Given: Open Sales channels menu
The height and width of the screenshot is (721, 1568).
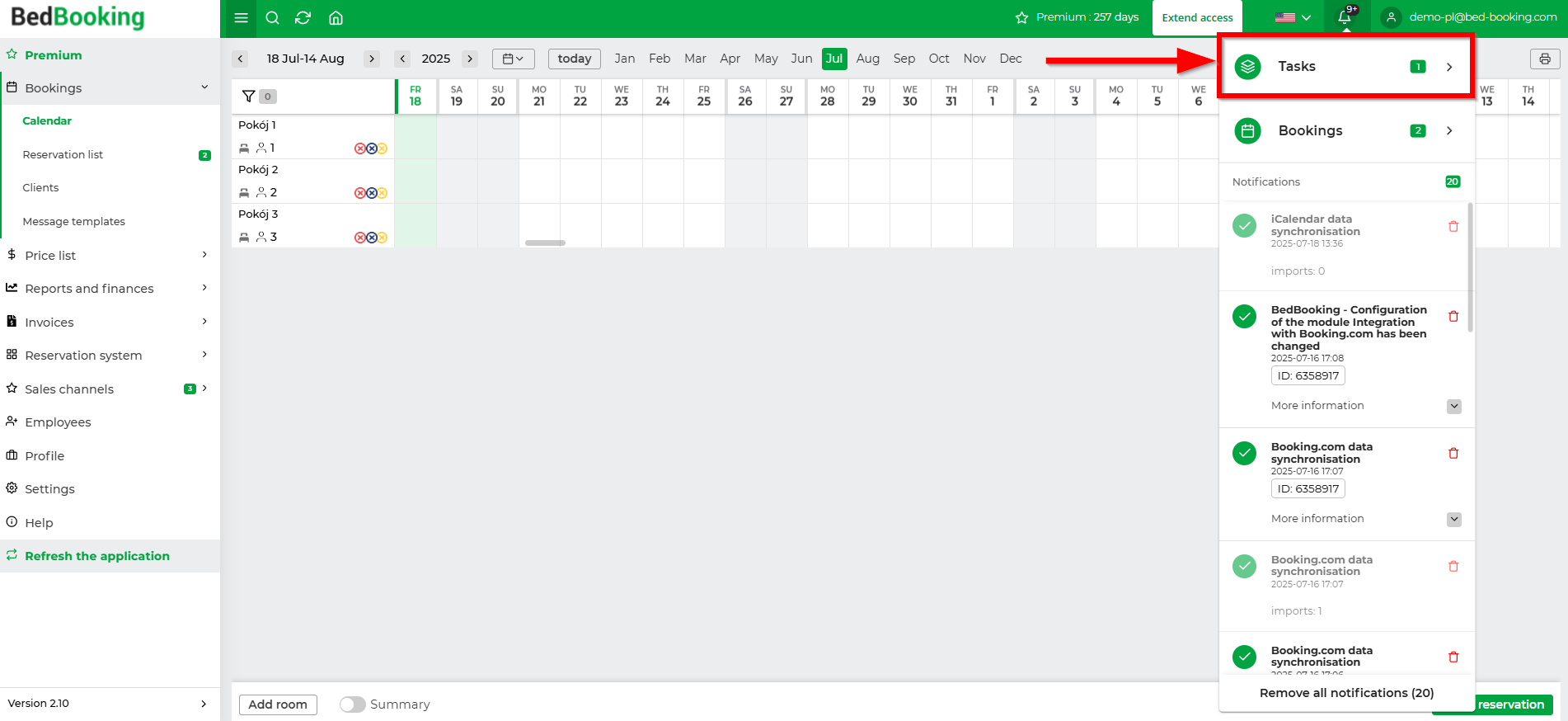Looking at the screenshot, I should [69, 389].
